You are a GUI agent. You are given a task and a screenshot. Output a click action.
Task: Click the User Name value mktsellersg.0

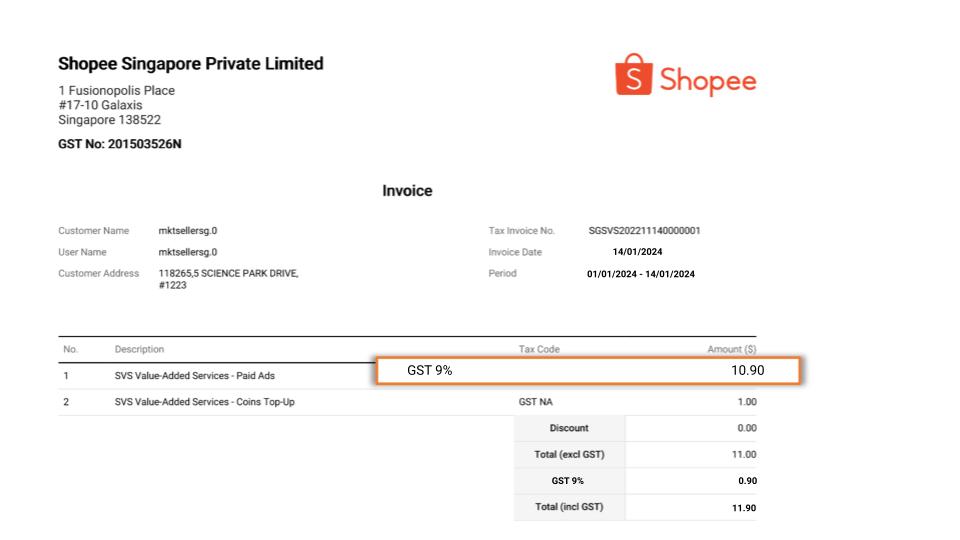point(188,252)
